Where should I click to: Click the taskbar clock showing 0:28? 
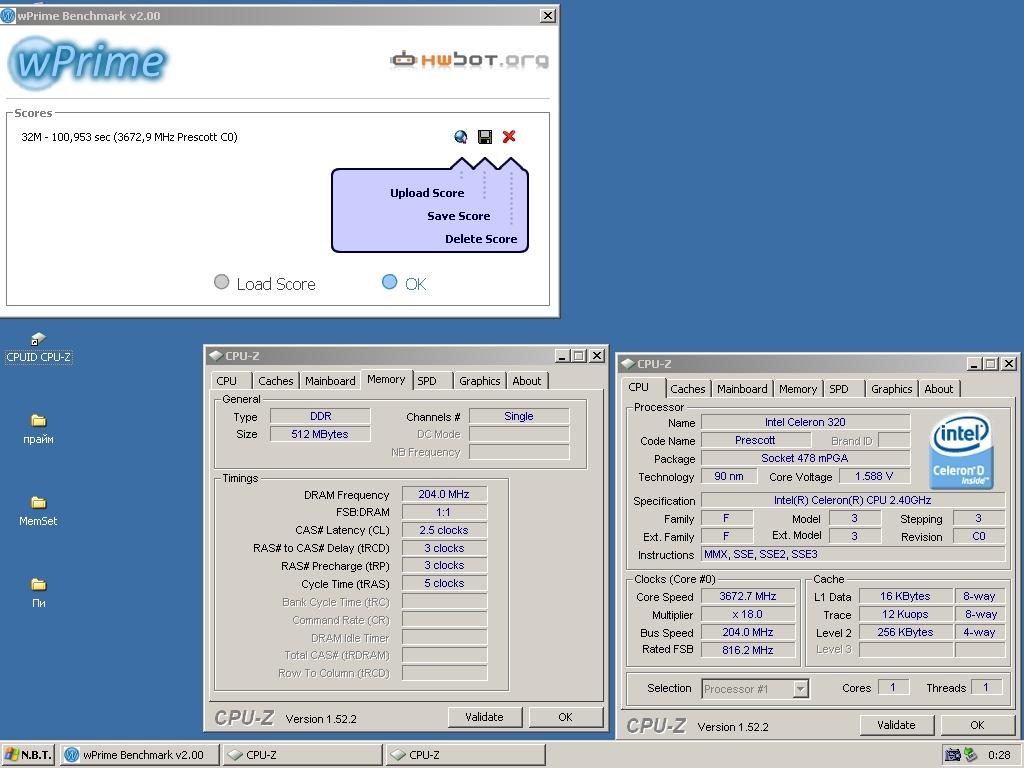pos(999,755)
